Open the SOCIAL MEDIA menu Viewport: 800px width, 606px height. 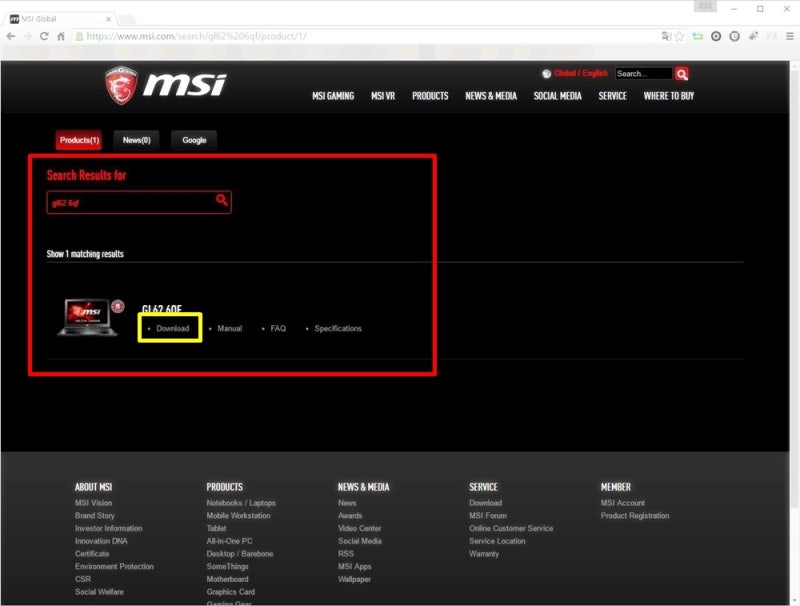coord(558,96)
